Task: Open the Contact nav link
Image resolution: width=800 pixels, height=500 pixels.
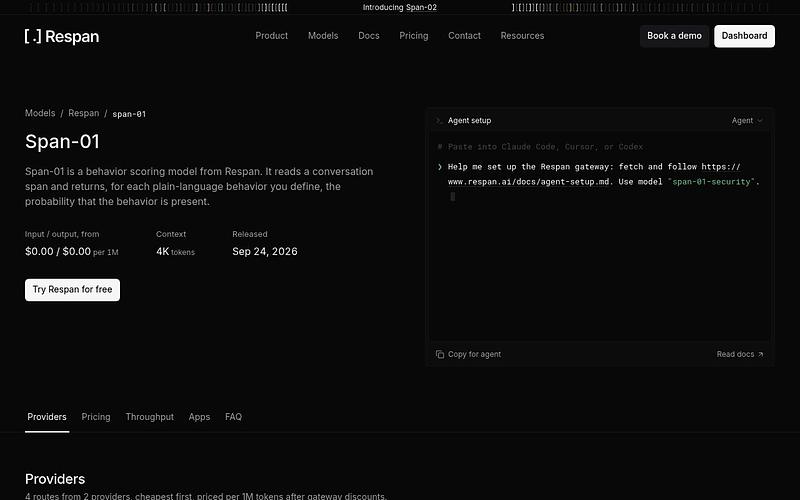Action: [x=464, y=36]
